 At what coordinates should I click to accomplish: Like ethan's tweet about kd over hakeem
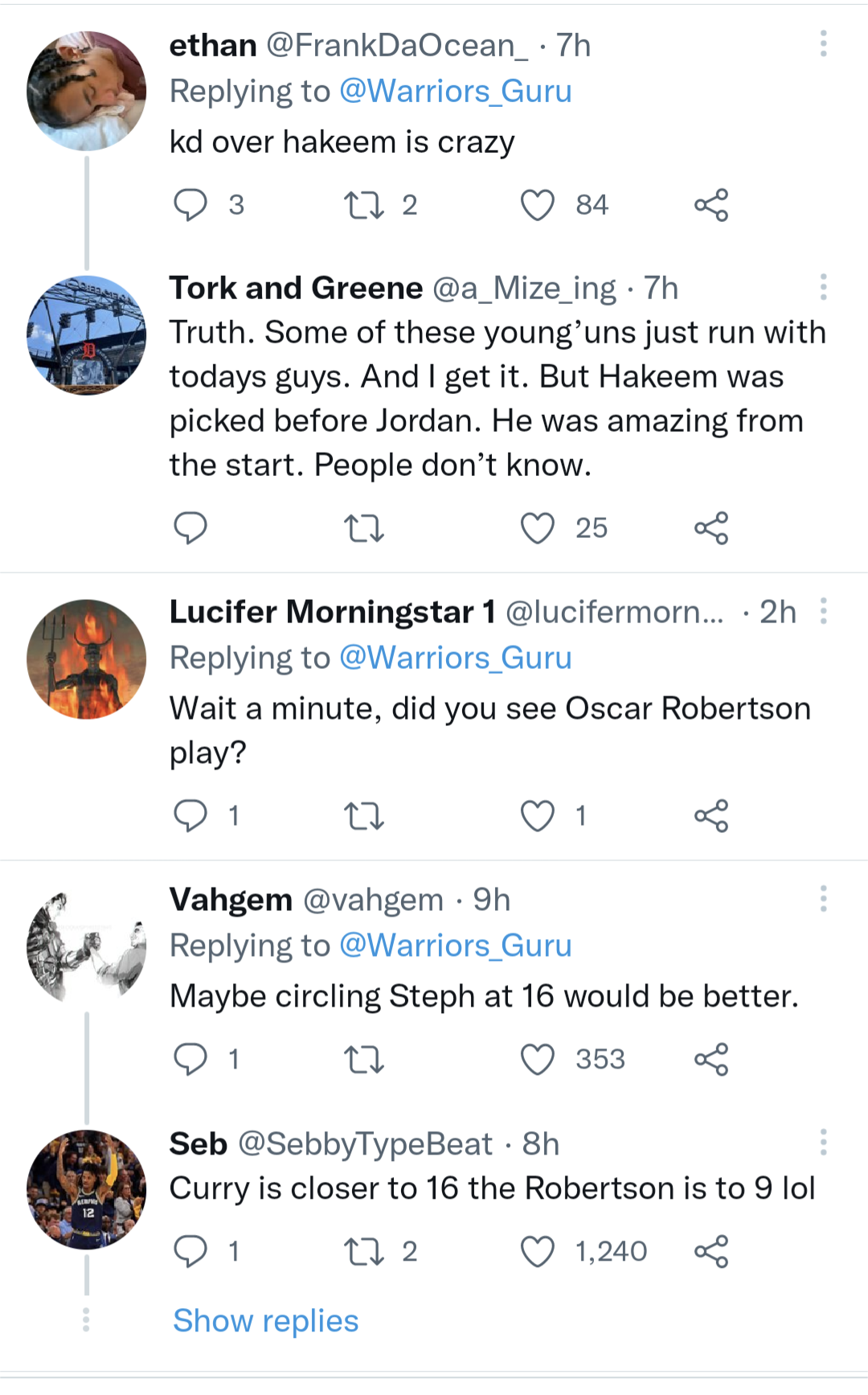coord(538,205)
